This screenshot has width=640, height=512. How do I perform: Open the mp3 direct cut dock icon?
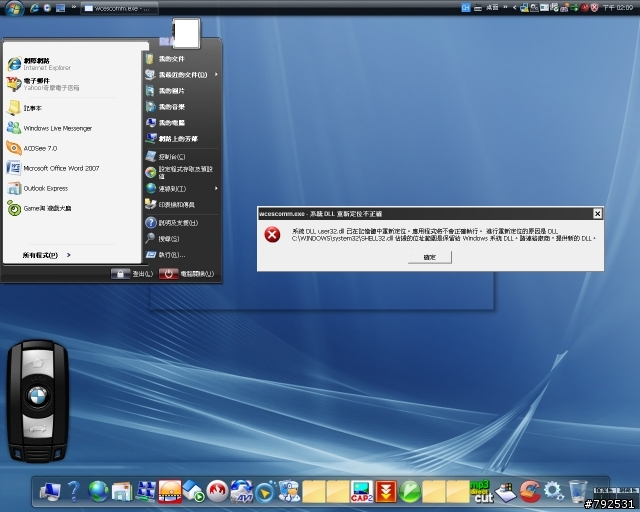pyautogui.click(x=483, y=490)
